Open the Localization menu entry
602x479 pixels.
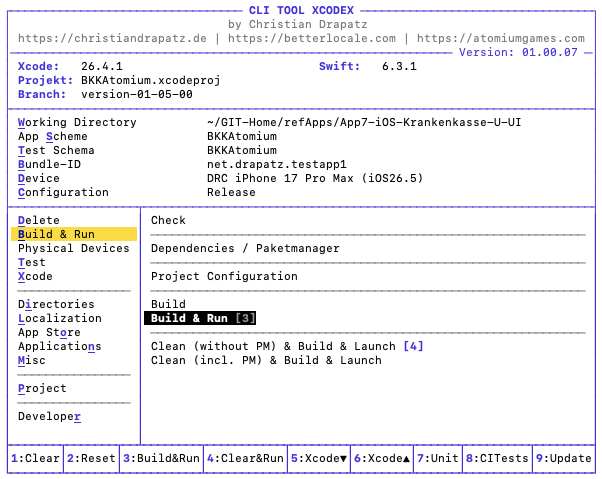(x=60, y=318)
